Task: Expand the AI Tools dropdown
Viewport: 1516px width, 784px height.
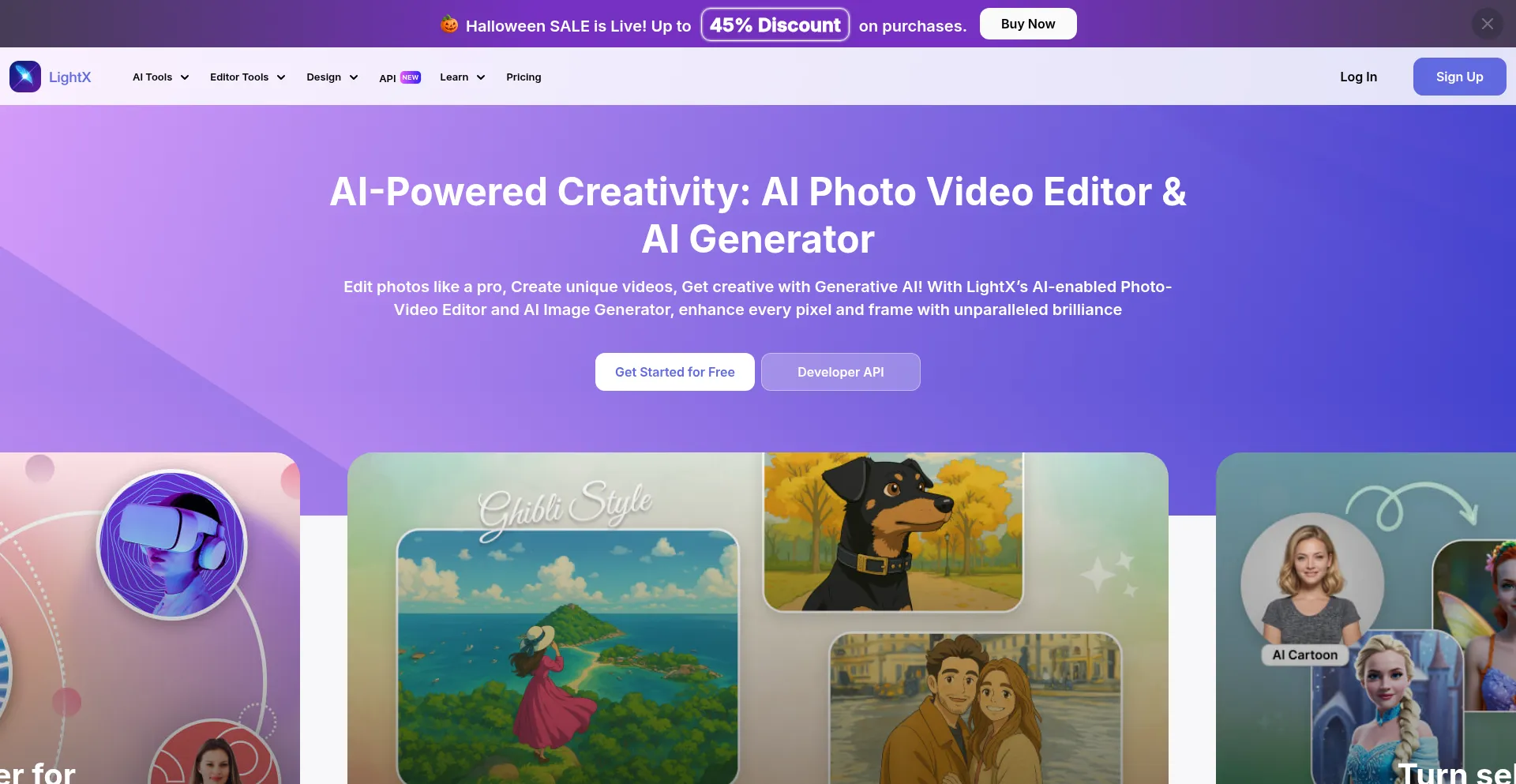Action: point(160,77)
